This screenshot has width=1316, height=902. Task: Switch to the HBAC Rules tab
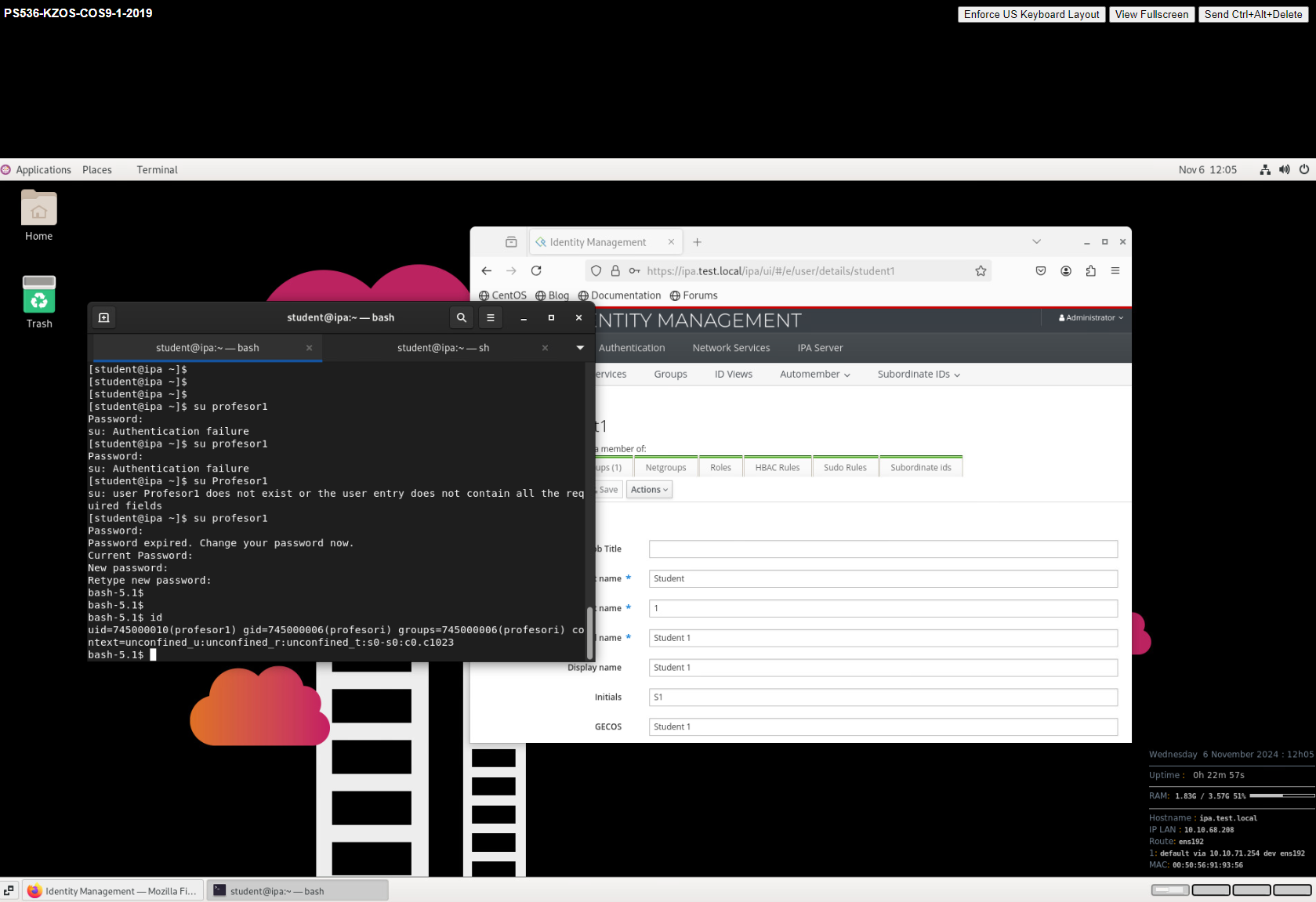click(778, 467)
